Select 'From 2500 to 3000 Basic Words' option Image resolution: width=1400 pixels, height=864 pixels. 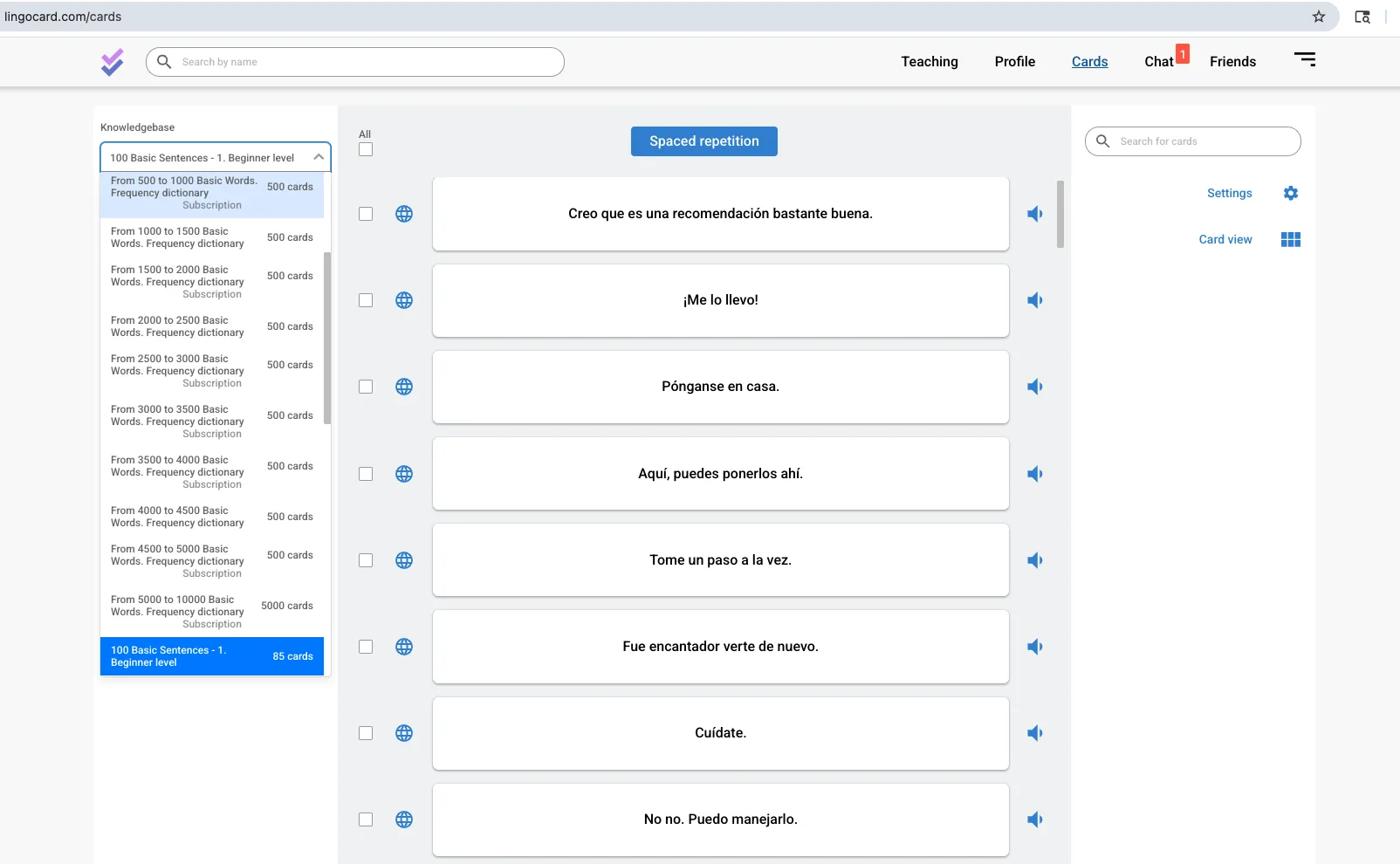(x=212, y=371)
